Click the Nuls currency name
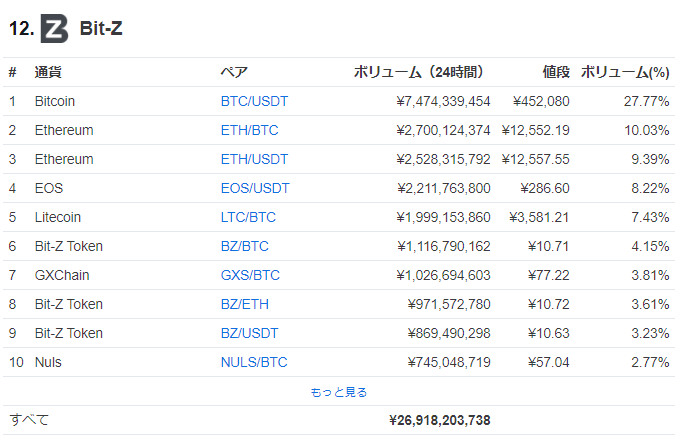Screen dimensions: 690x442 tap(48, 362)
